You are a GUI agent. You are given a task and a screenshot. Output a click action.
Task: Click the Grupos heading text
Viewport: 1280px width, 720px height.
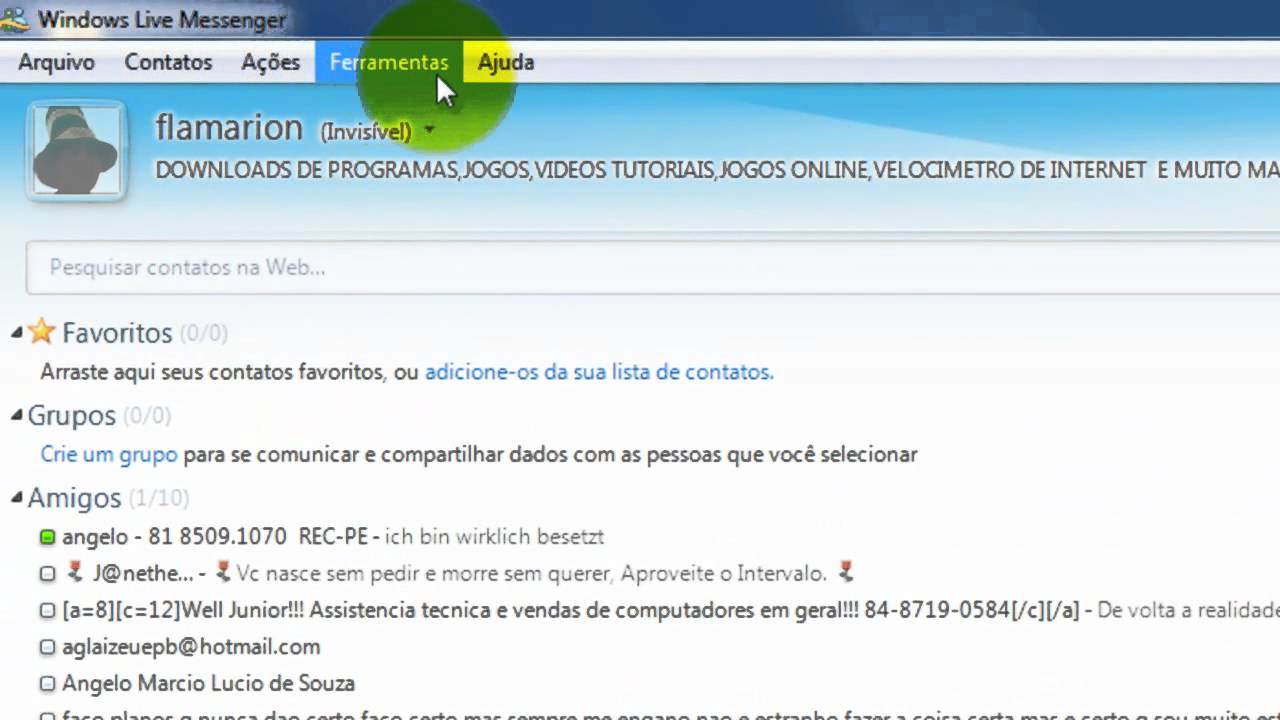[72, 415]
